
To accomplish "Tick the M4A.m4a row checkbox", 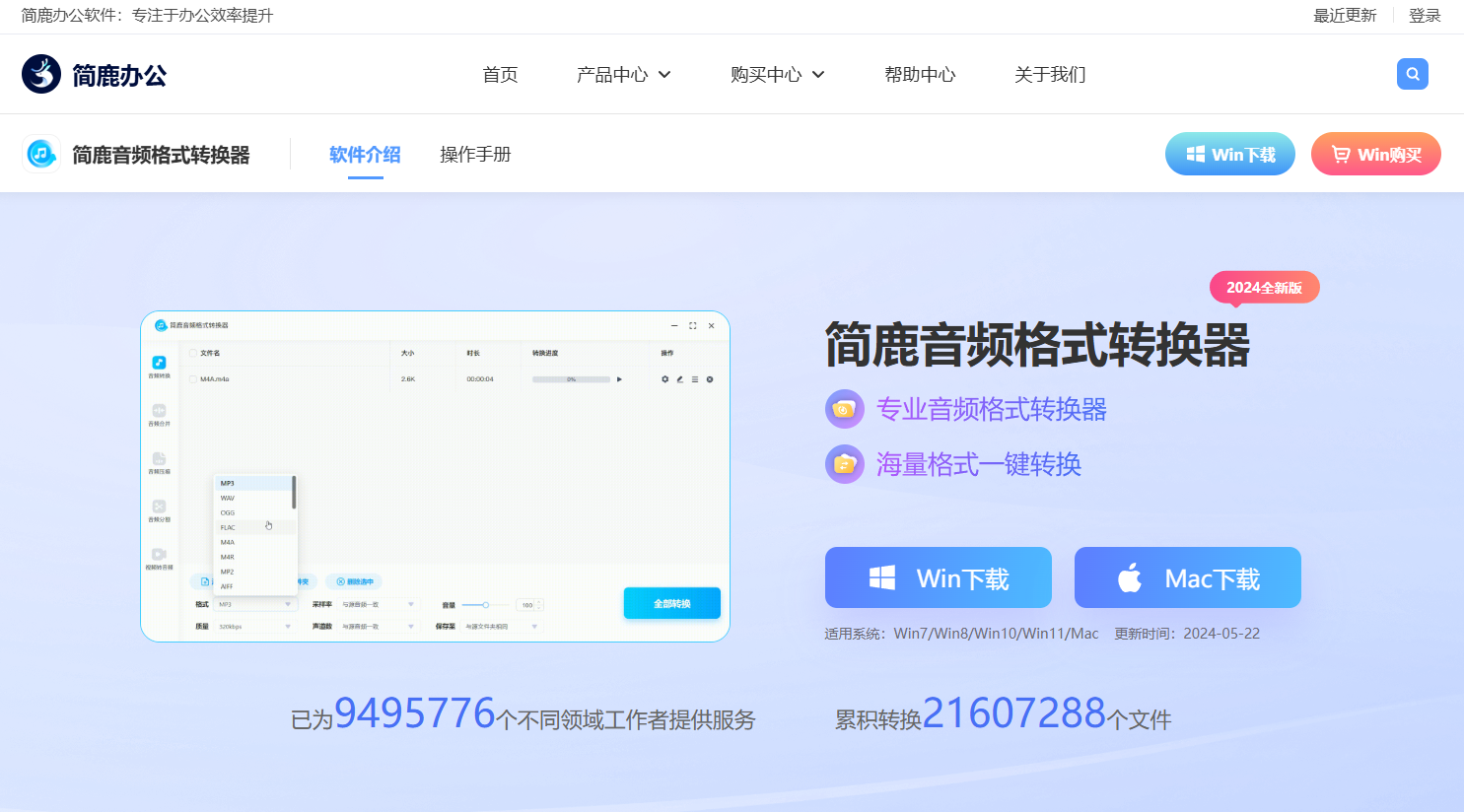I will pos(193,379).
